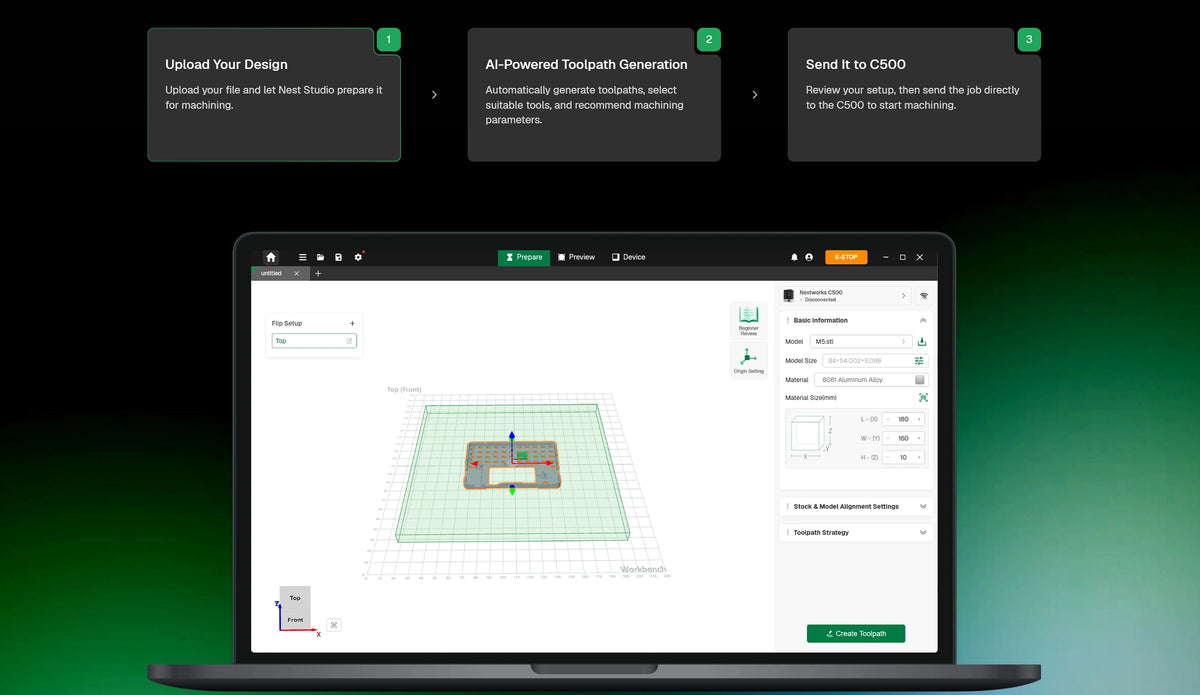The image size is (1200, 695).
Task: Click the W (Y) value 160
Action: (904, 438)
